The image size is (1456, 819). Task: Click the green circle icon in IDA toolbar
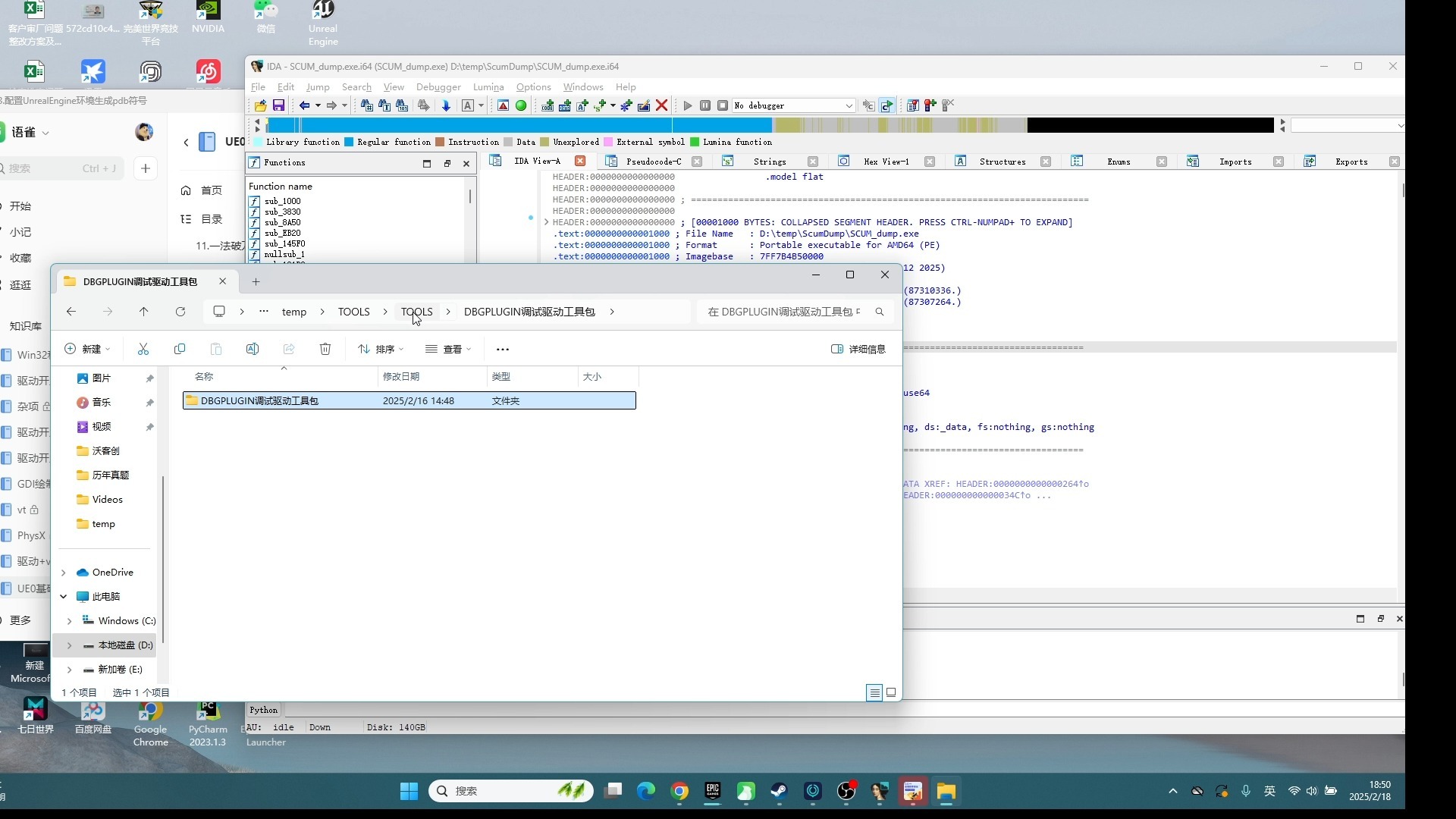(521, 105)
